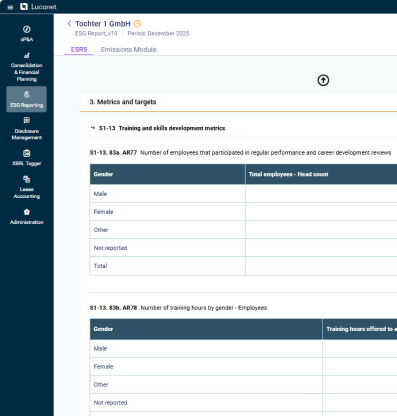
Task: Open the XBRL Tagger module
Action: tap(27, 158)
